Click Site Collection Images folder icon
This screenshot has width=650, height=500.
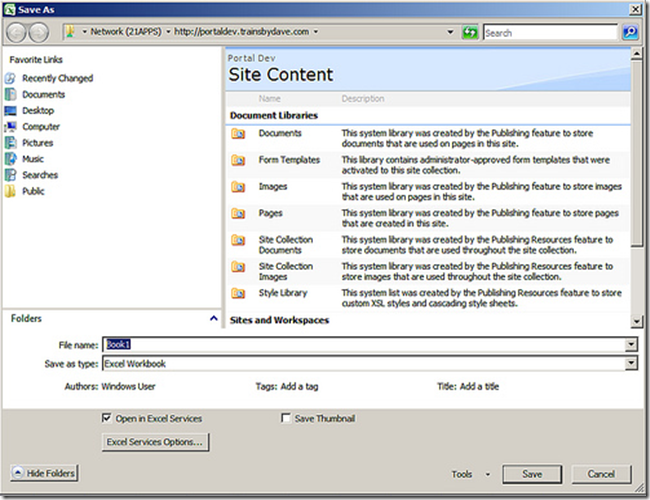coord(238,267)
